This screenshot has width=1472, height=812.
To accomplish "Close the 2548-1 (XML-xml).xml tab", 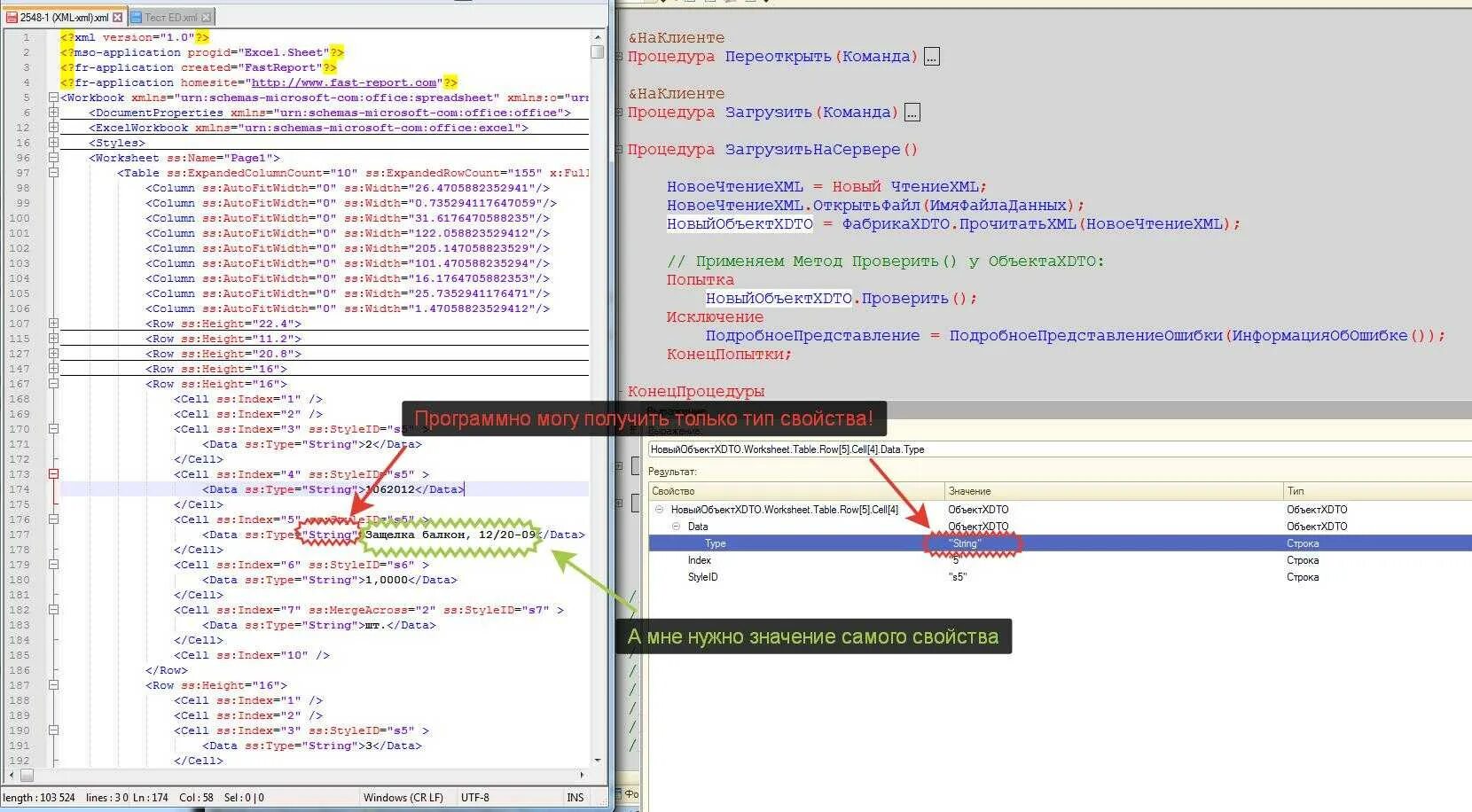I will [117, 17].
